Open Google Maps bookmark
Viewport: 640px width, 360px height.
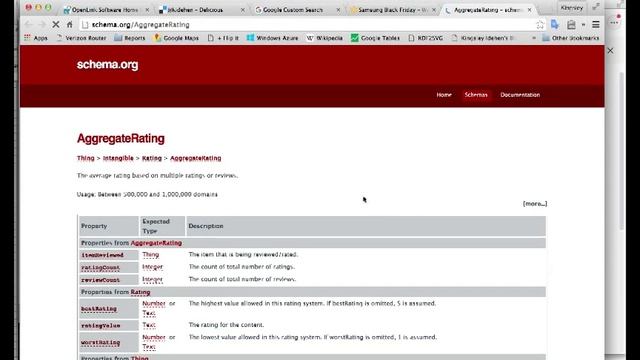(x=176, y=38)
